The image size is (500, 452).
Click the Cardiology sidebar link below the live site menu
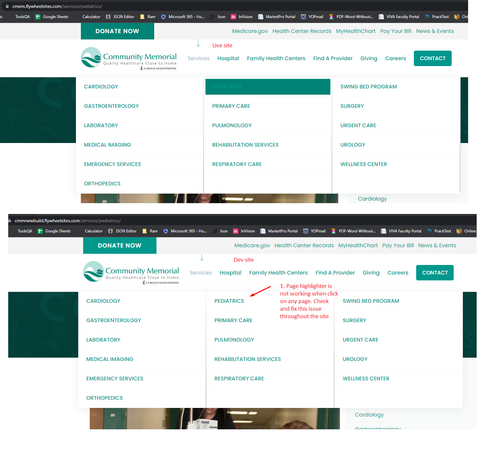click(x=372, y=199)
